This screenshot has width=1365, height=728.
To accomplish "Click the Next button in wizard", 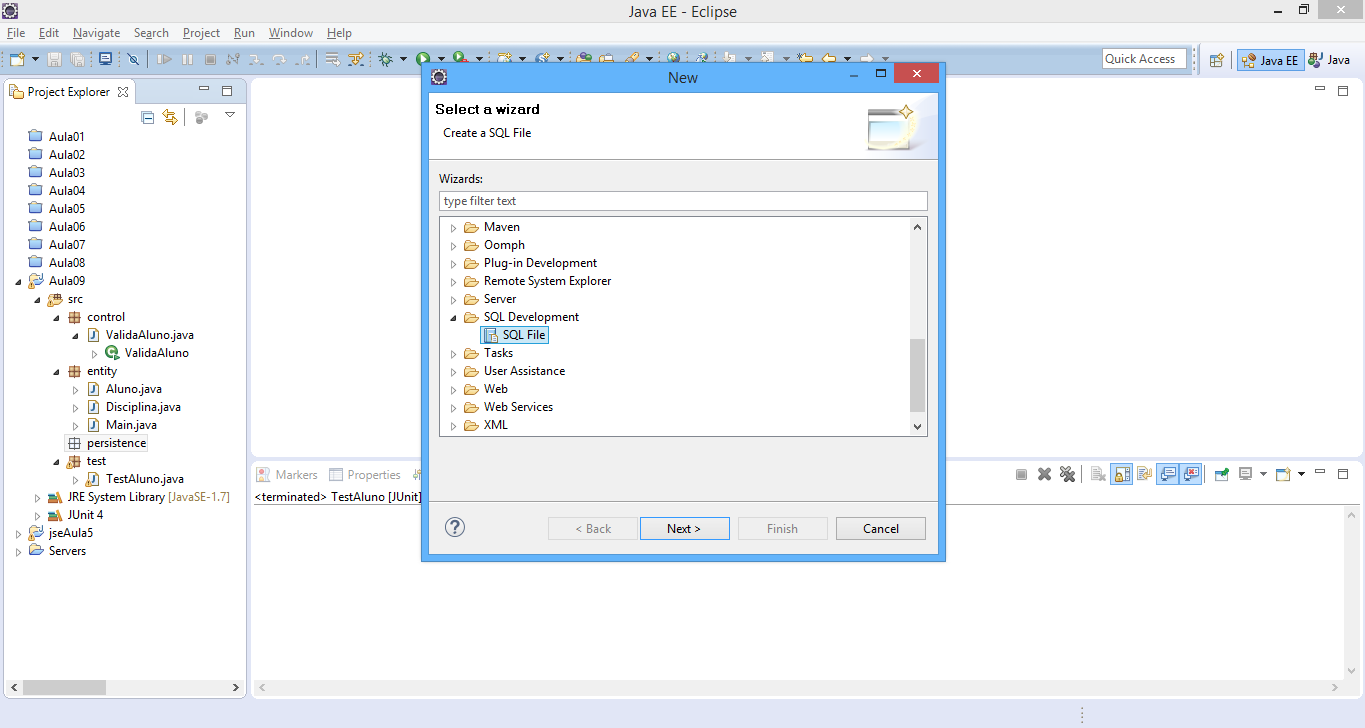I will click(x=684, y=528).
